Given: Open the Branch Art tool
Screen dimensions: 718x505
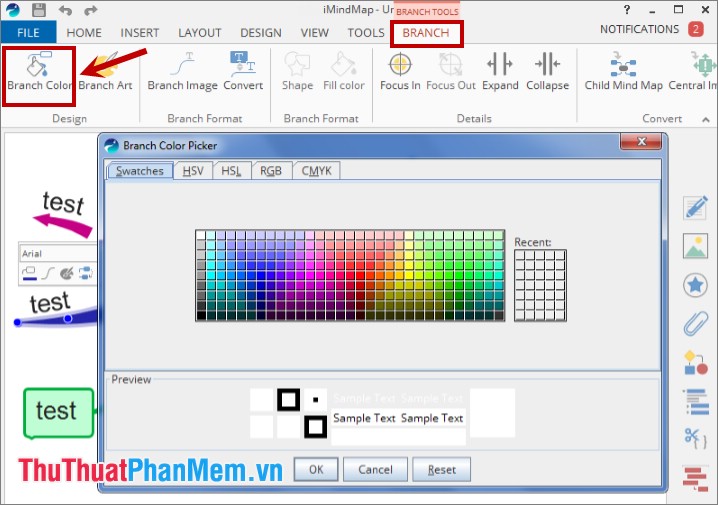Looking at the screenshot, I should point(106,73).
